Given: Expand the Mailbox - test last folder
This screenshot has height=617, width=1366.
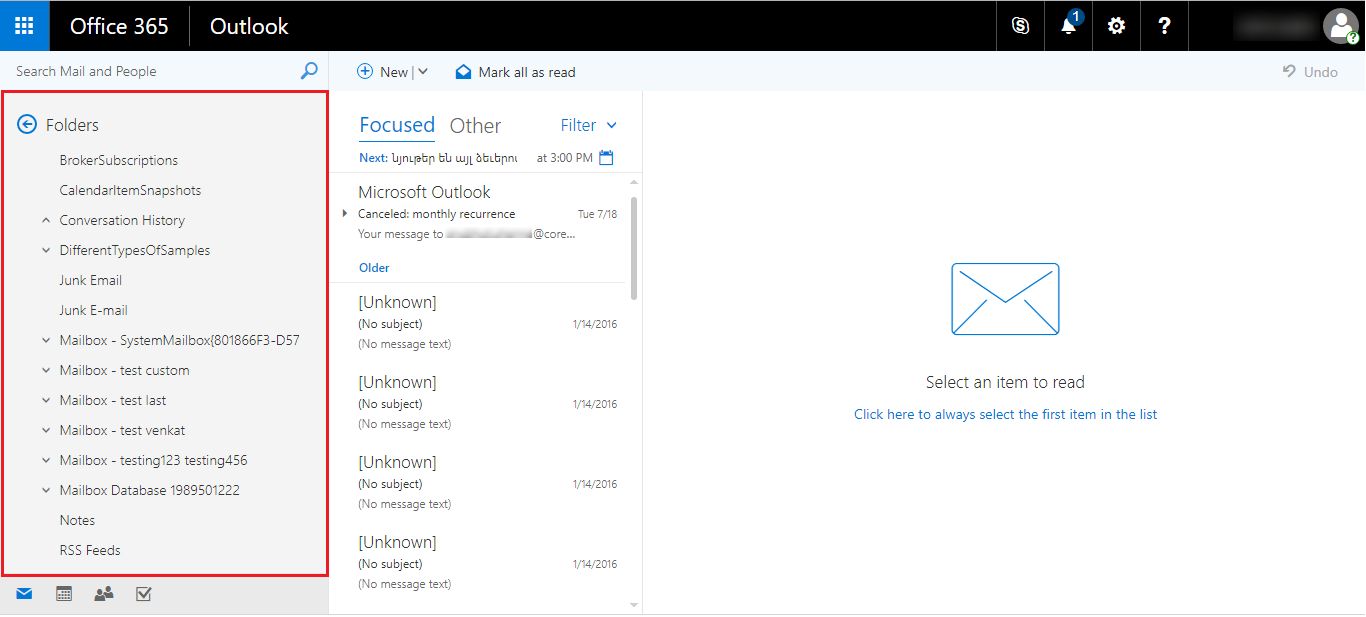Looking at the screenshot, I should [46, 400].
